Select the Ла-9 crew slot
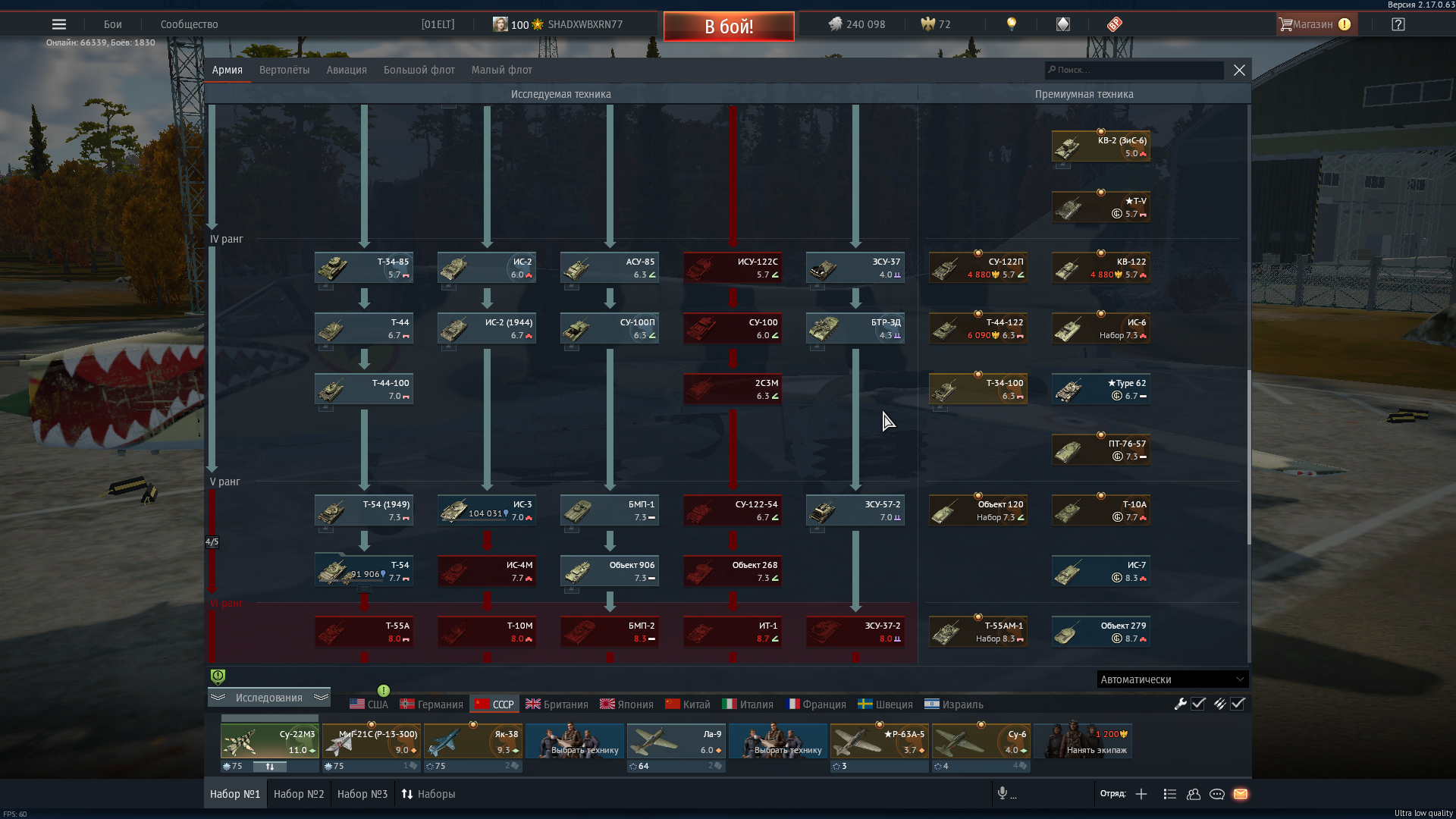The height and width of the screenshot is (819, 1456). click(x=676, y=741)
